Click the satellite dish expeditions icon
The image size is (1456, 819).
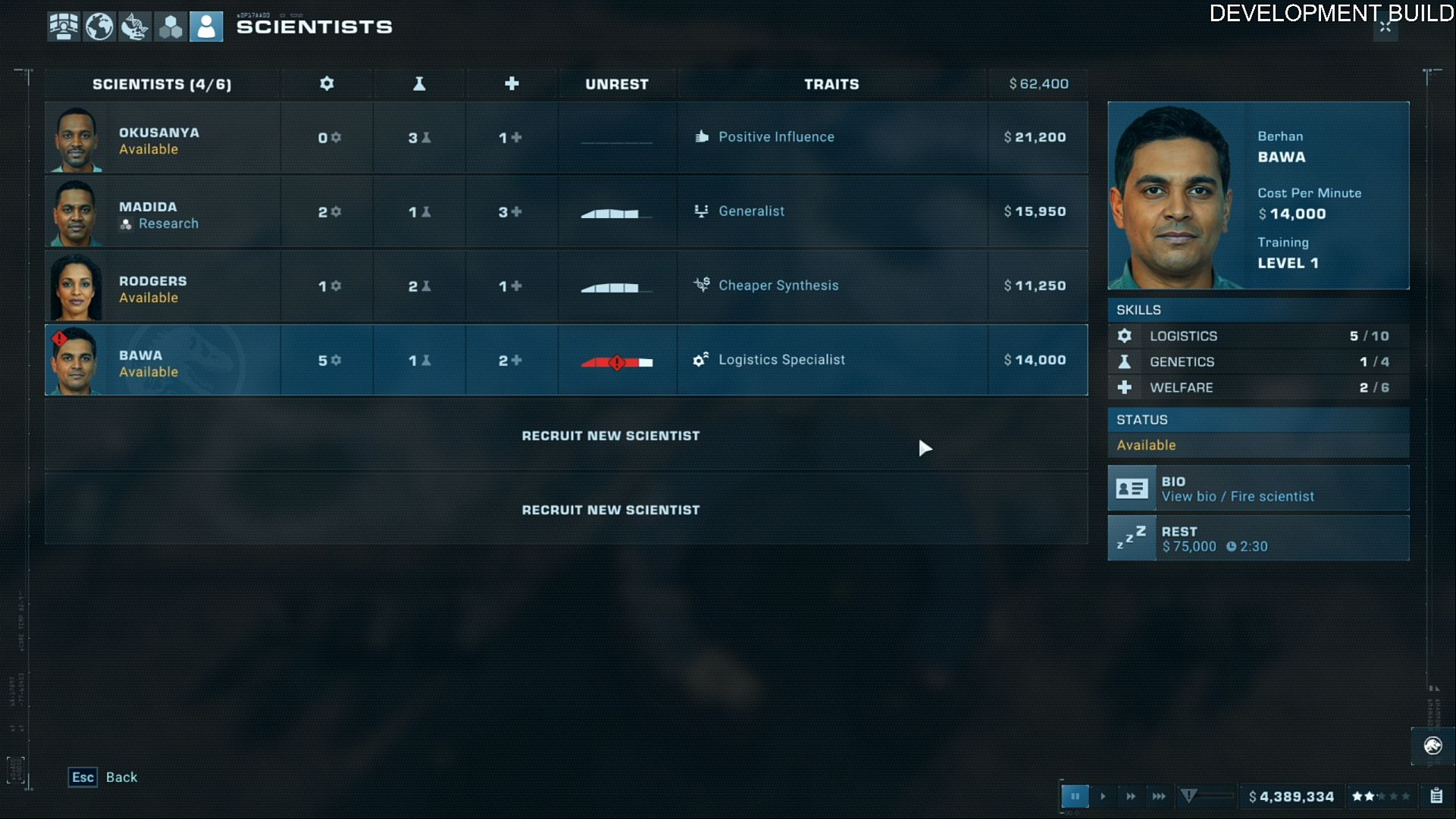tap(135, 27)
